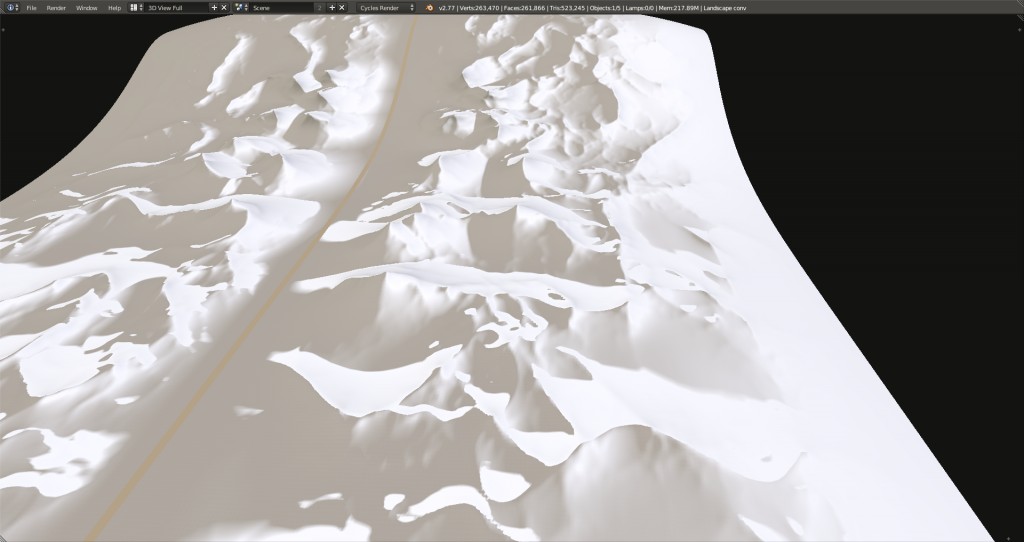Click the tan road on the terrain
Screen dimensions: 1024x542
point(330,218)
